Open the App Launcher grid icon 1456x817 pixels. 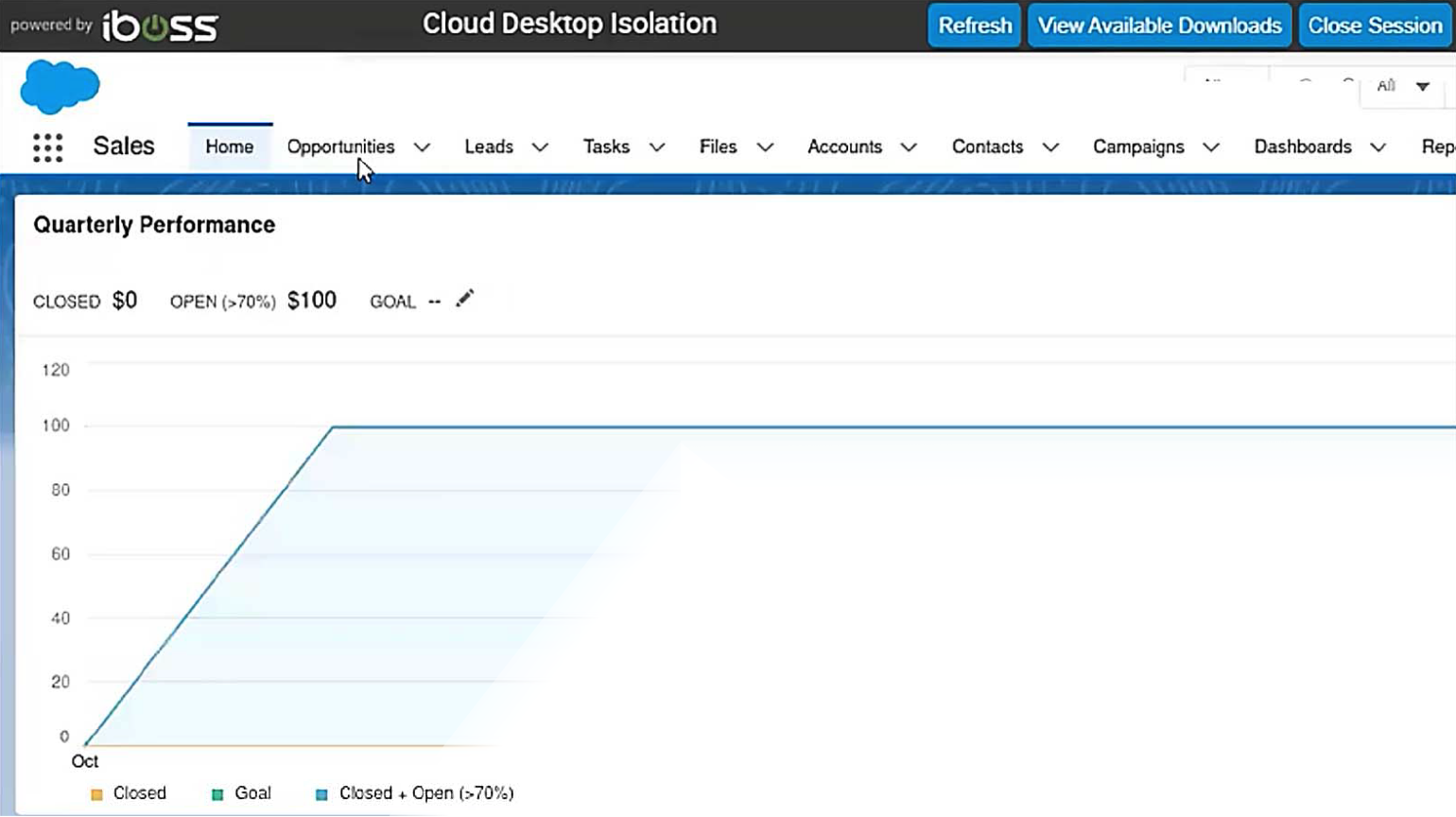[x=47, y=148]
